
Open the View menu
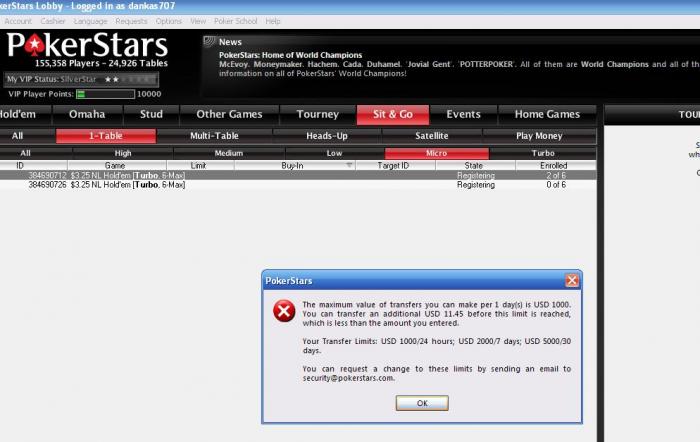pyautogui.click(x=198, y=21)
